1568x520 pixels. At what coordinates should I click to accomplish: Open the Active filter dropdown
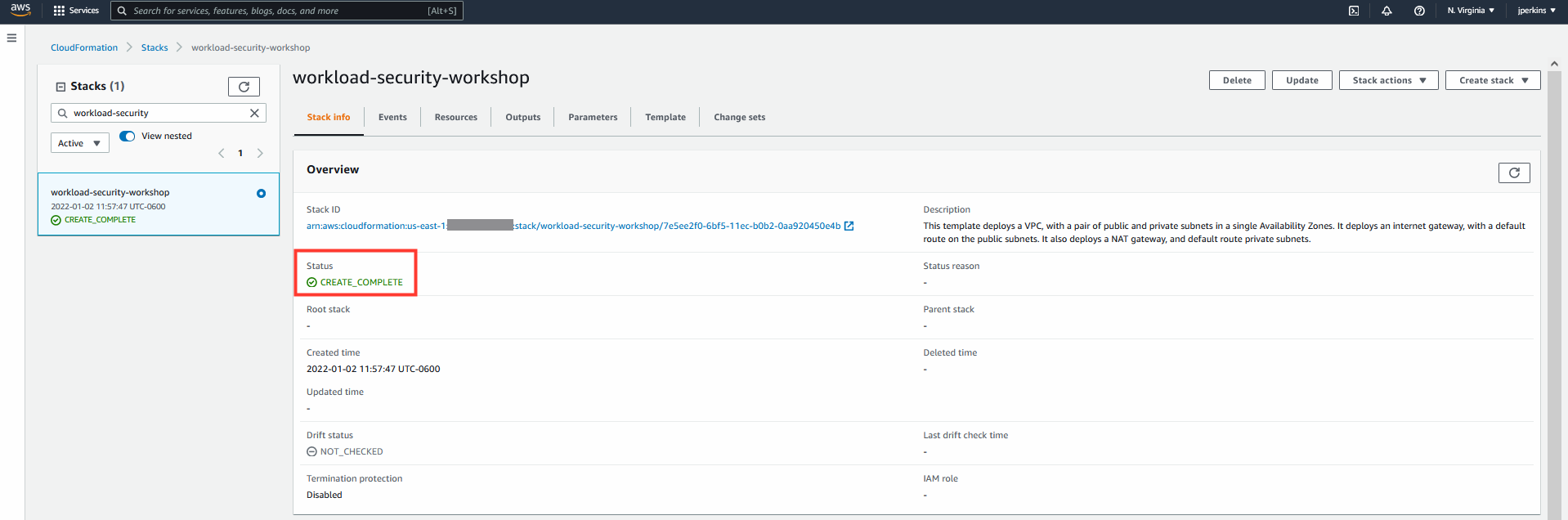pos(80,143)
